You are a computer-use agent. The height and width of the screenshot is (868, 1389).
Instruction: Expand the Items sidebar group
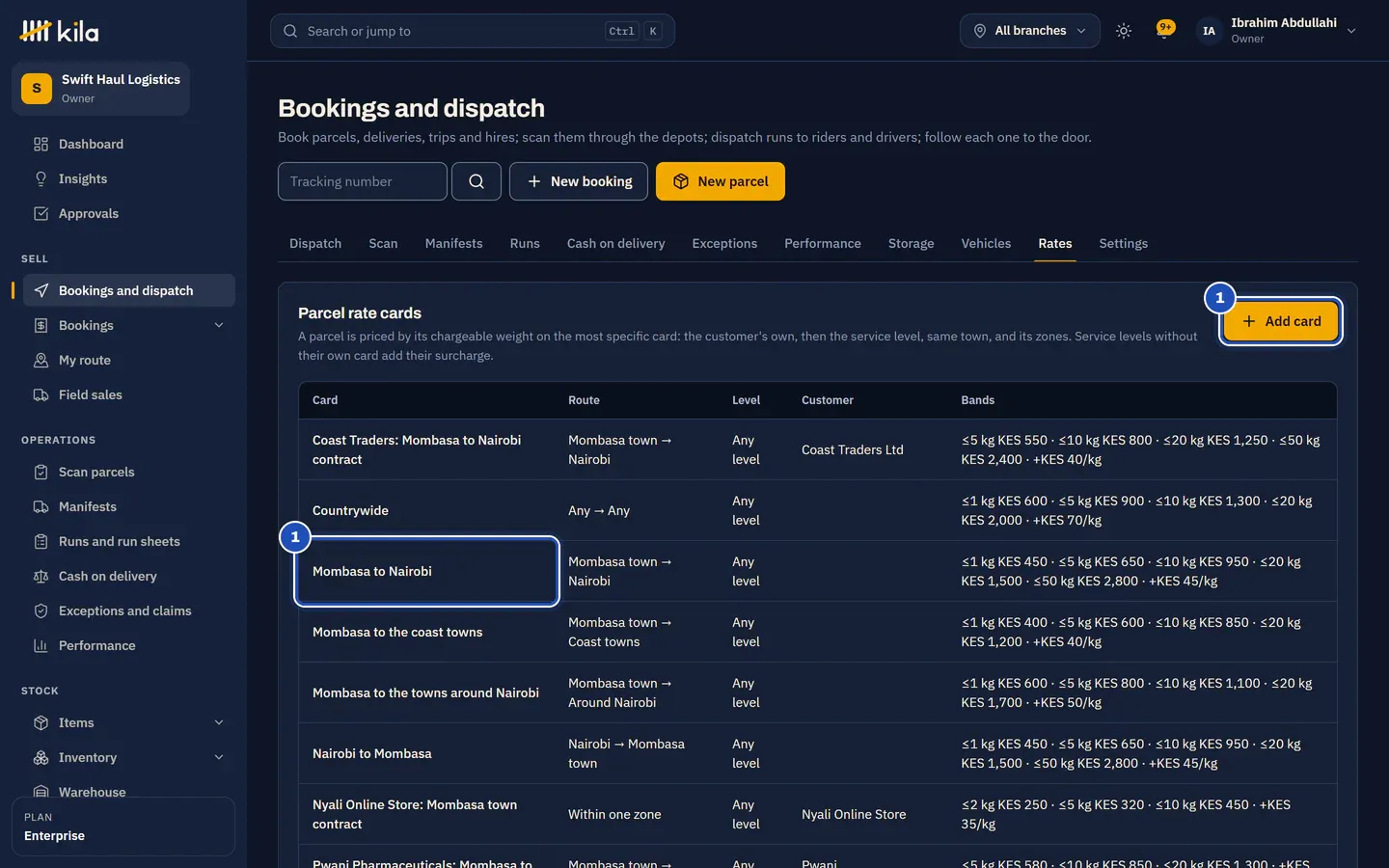click(x=219, y=722)
